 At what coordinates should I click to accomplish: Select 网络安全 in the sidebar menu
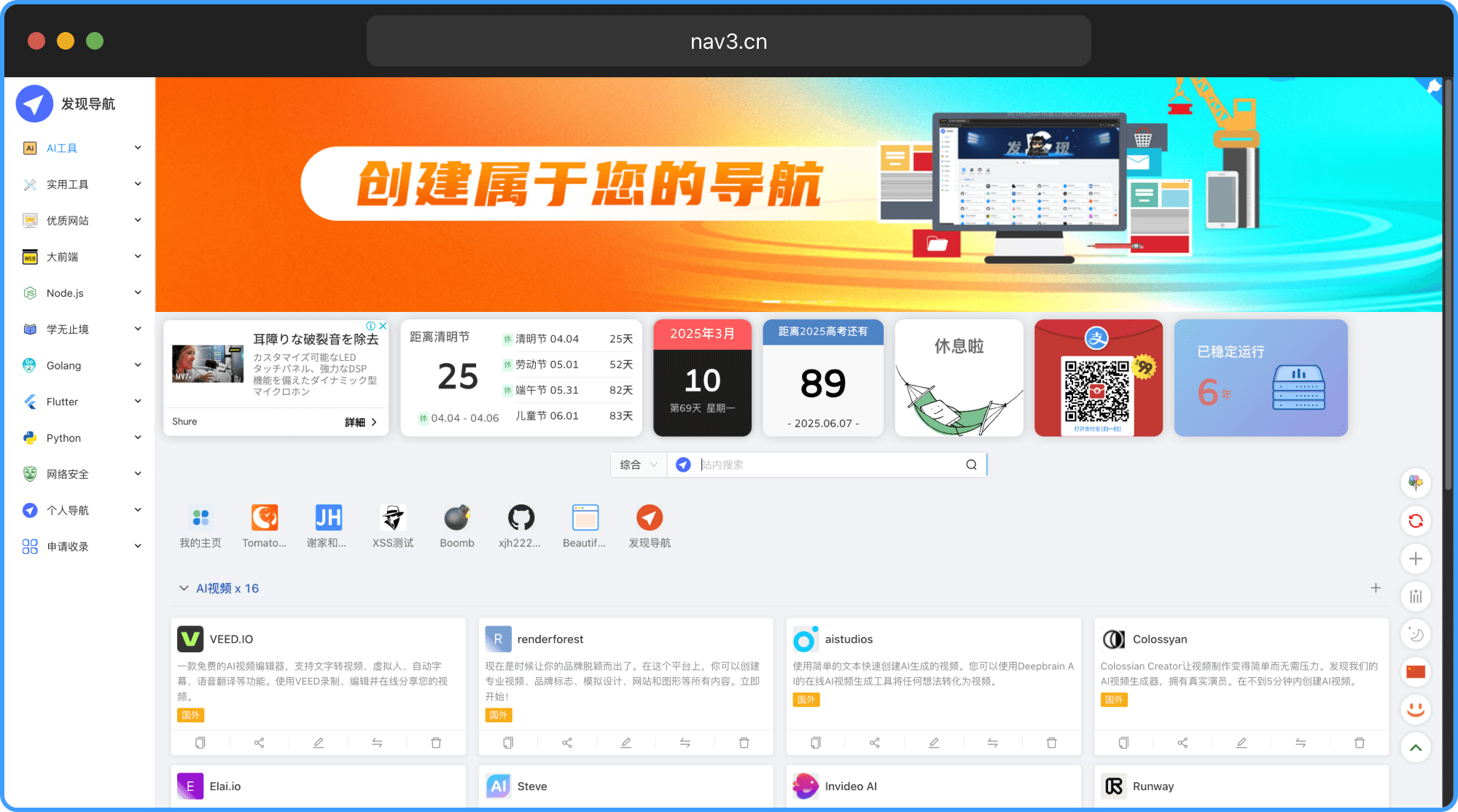(67, 475)
